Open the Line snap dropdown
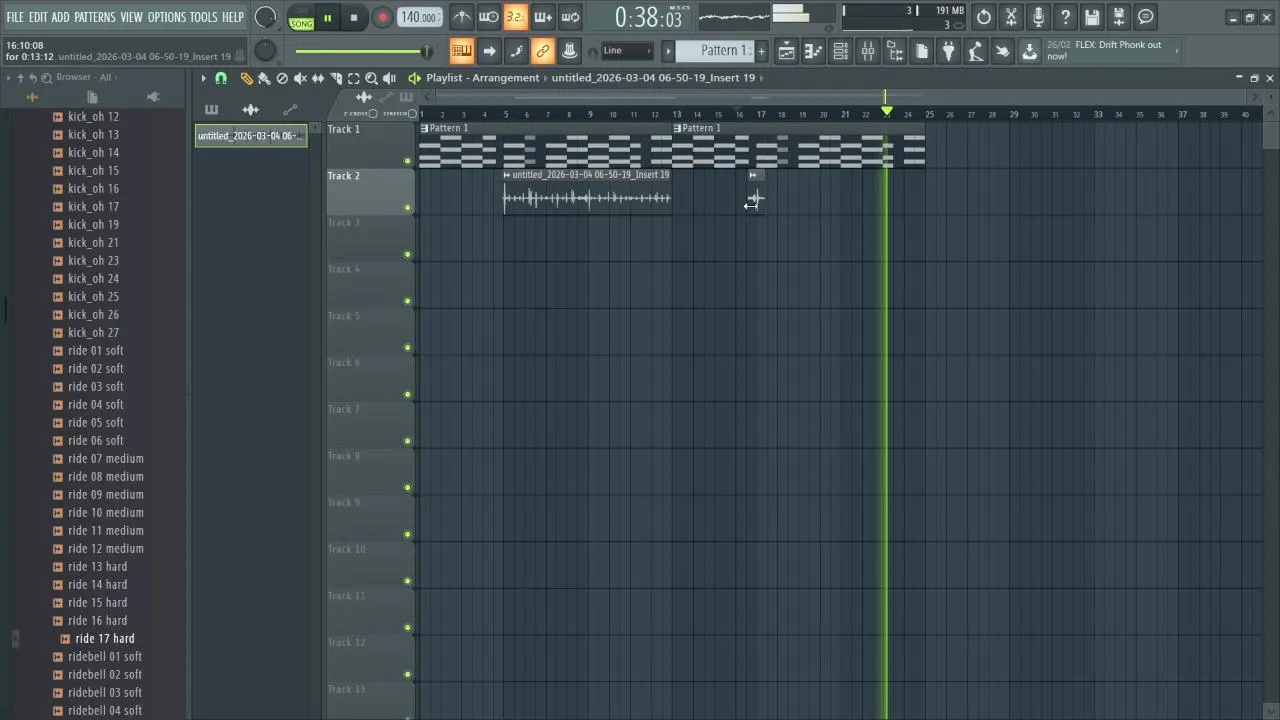The width and height of the screenshot is (1280, 720). click(x=627, y=51)
